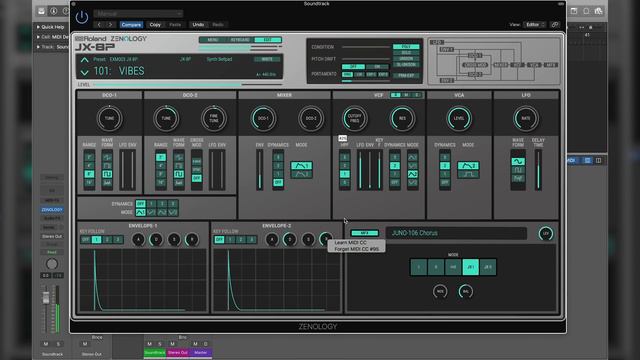Set Envelope-2 Key Follow to OFF
This screenshot has width=640, height=360.
(219, 240)
